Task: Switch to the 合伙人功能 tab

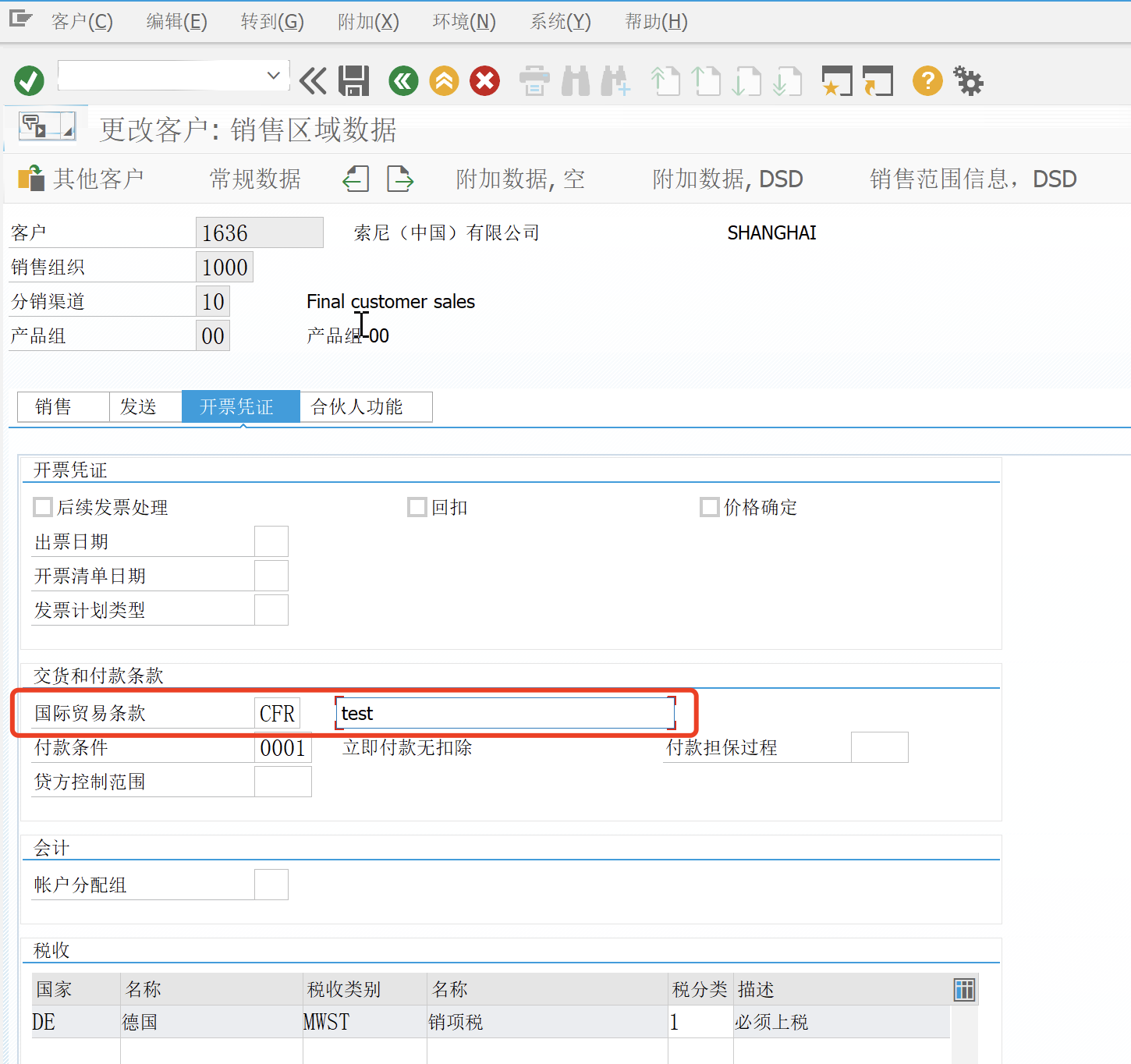Action: tap(366, 407)
